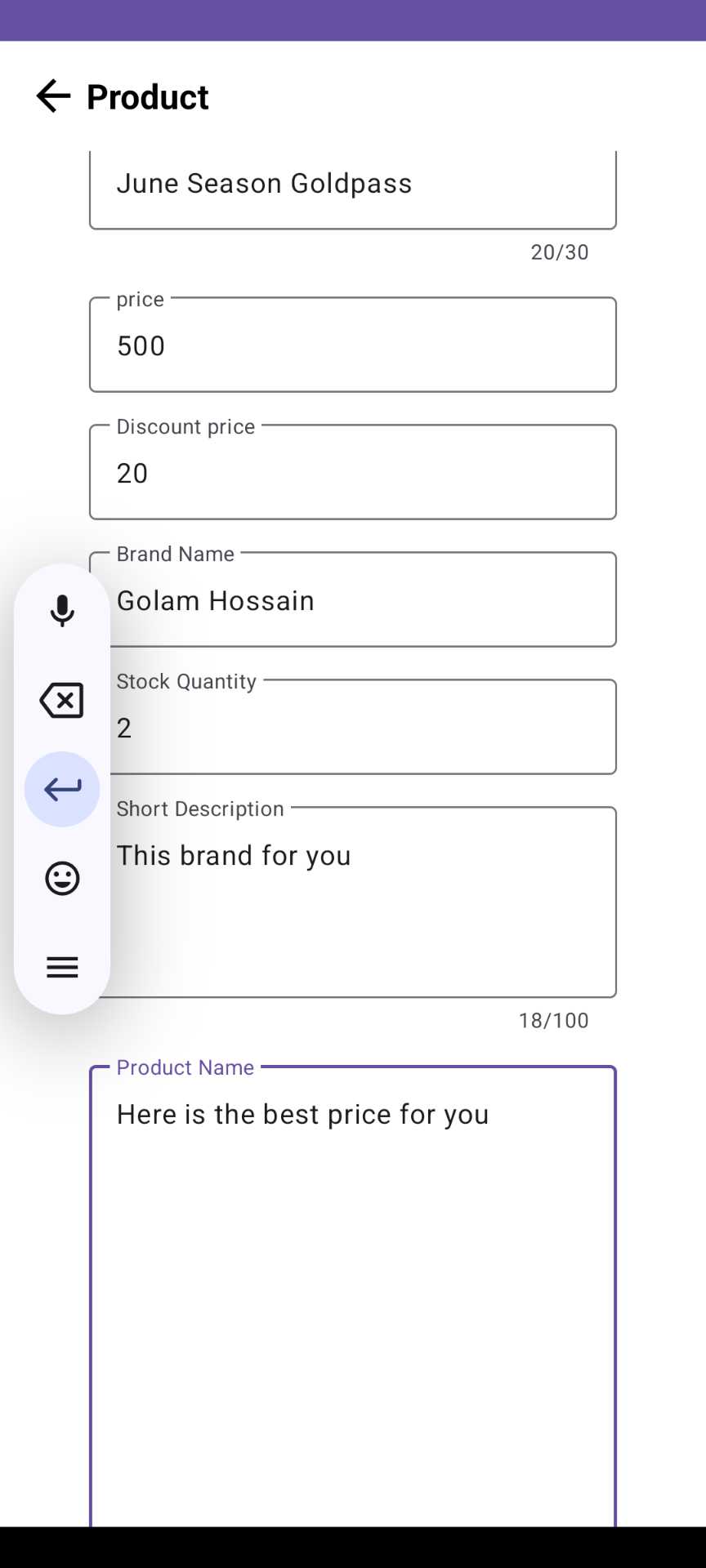
Task: Go back using the arrow icon
Action: (x=54, y=96)
